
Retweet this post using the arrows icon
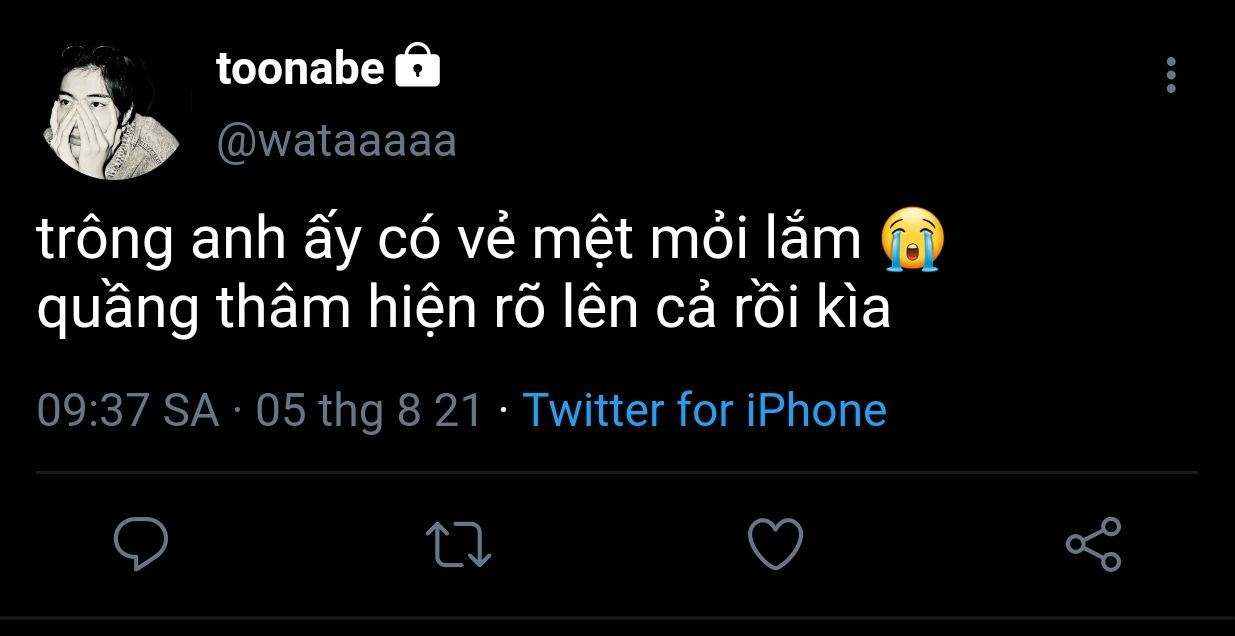point(458,545)
